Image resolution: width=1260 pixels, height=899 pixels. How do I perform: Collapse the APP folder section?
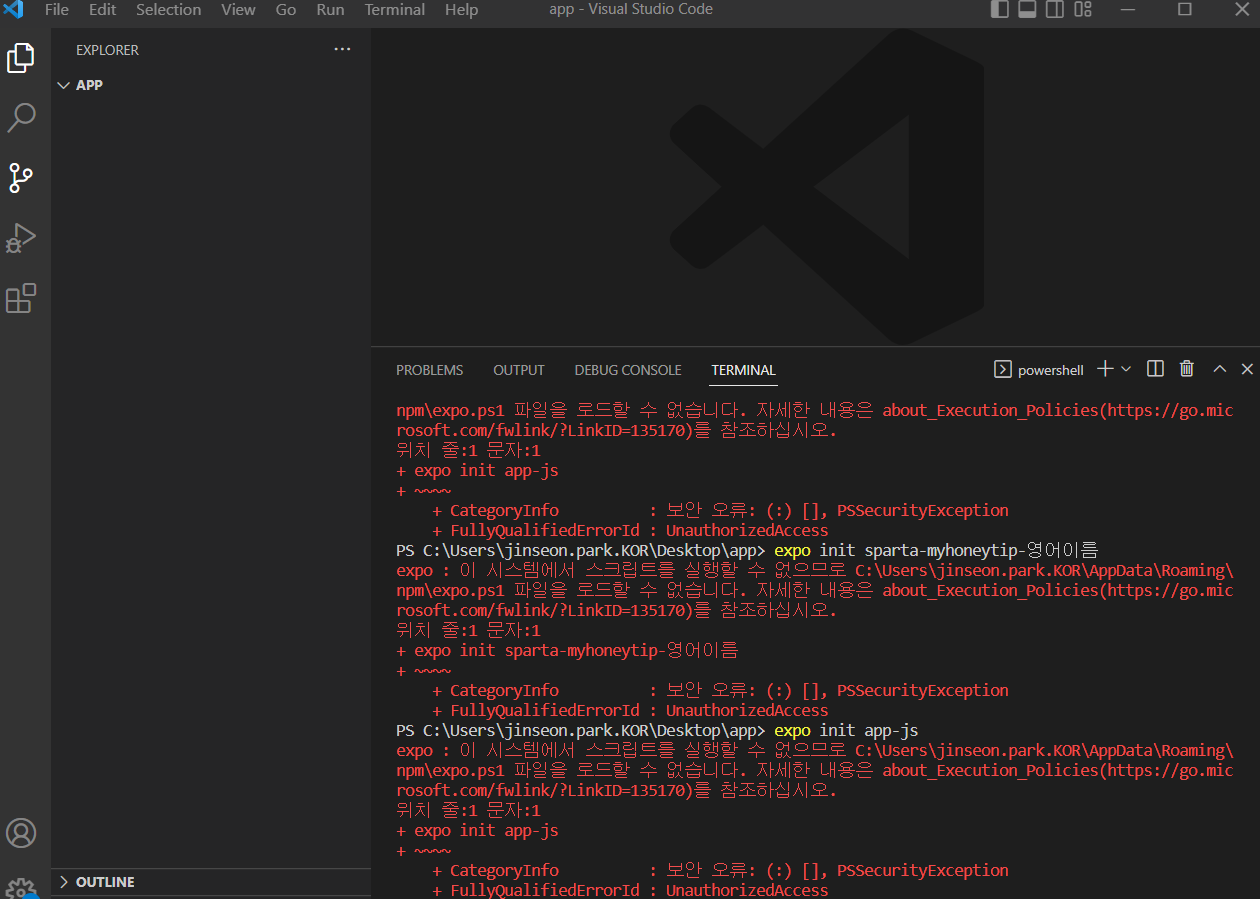click(210, 85)
